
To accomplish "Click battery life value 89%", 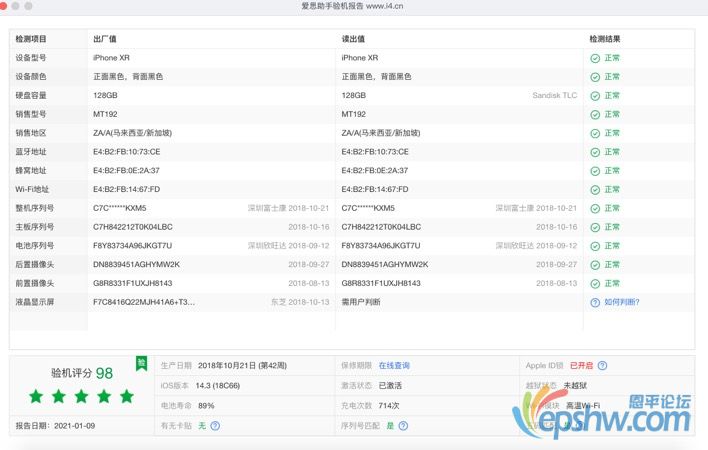I will [206, 406].
